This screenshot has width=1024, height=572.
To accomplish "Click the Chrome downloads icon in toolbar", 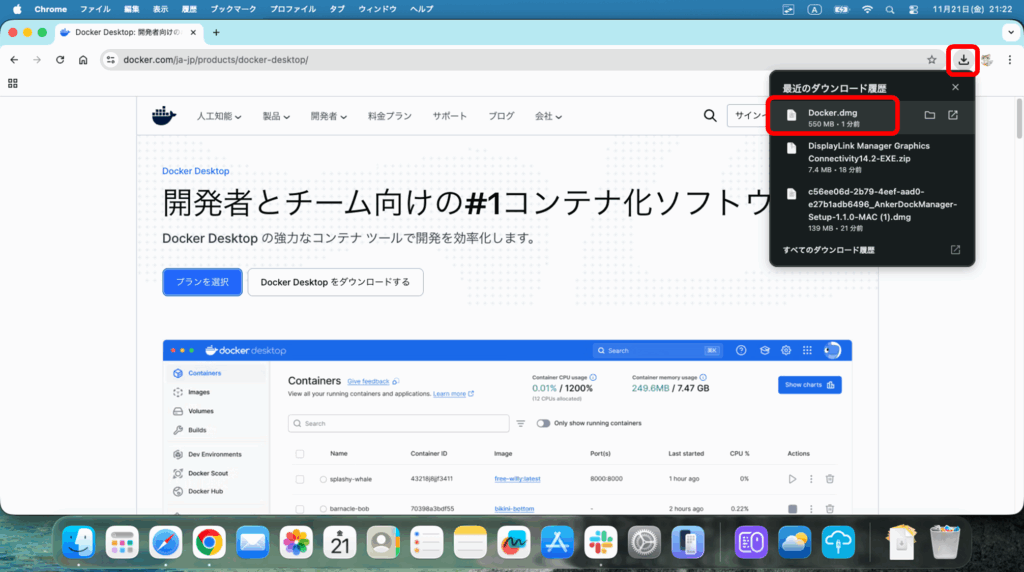I will (963, 60).
